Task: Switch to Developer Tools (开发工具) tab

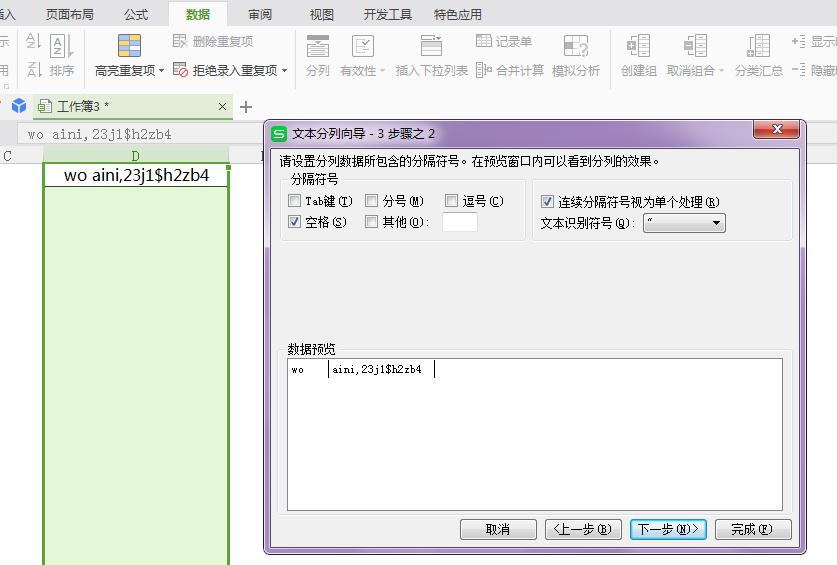Action: (388, 14)
